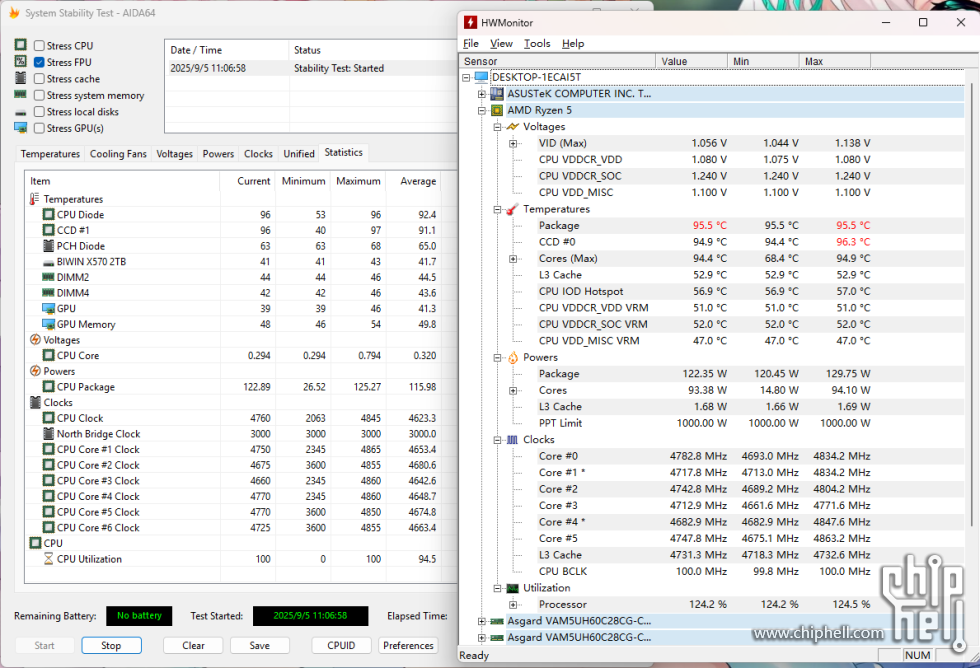Expand the ASUSTeK COMPUTER INC. node

(482, 94)
